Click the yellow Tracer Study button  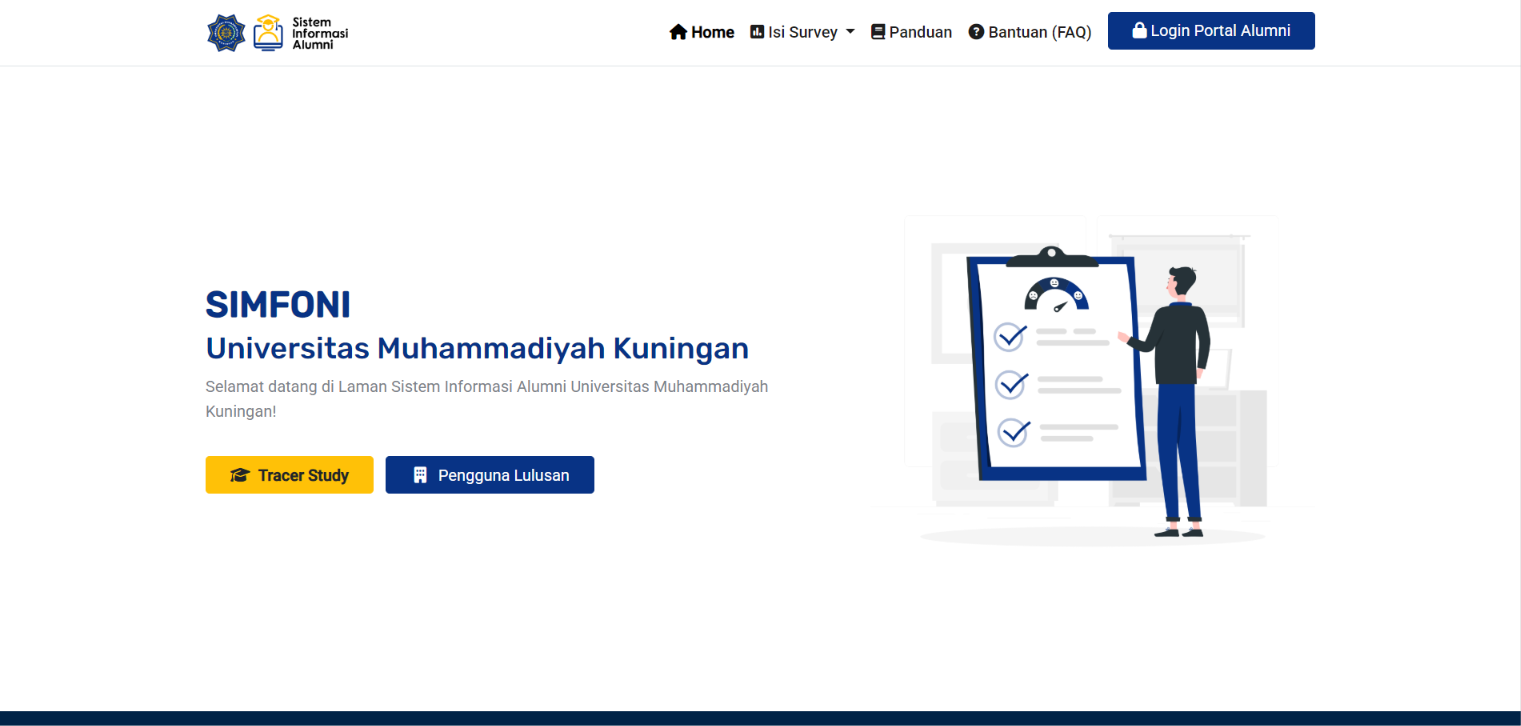tap(290, 475)
